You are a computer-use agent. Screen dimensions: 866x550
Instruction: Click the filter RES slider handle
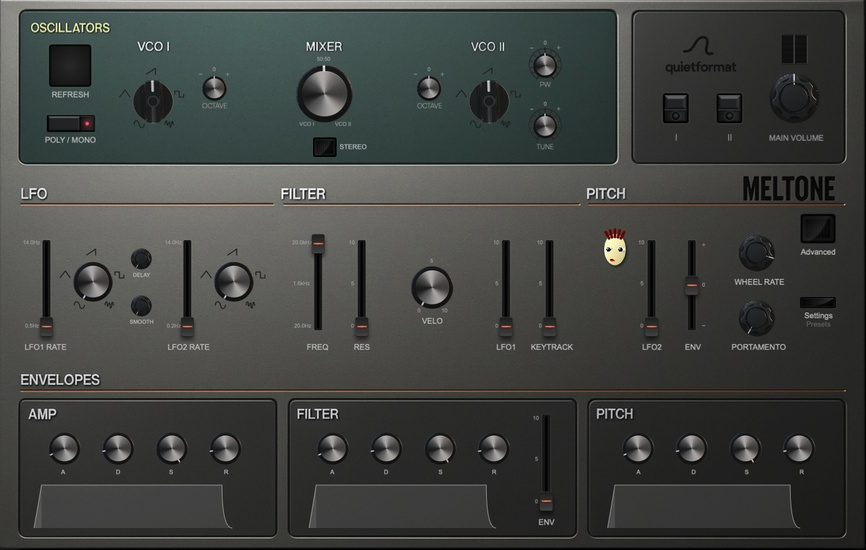tap(362, 326)
